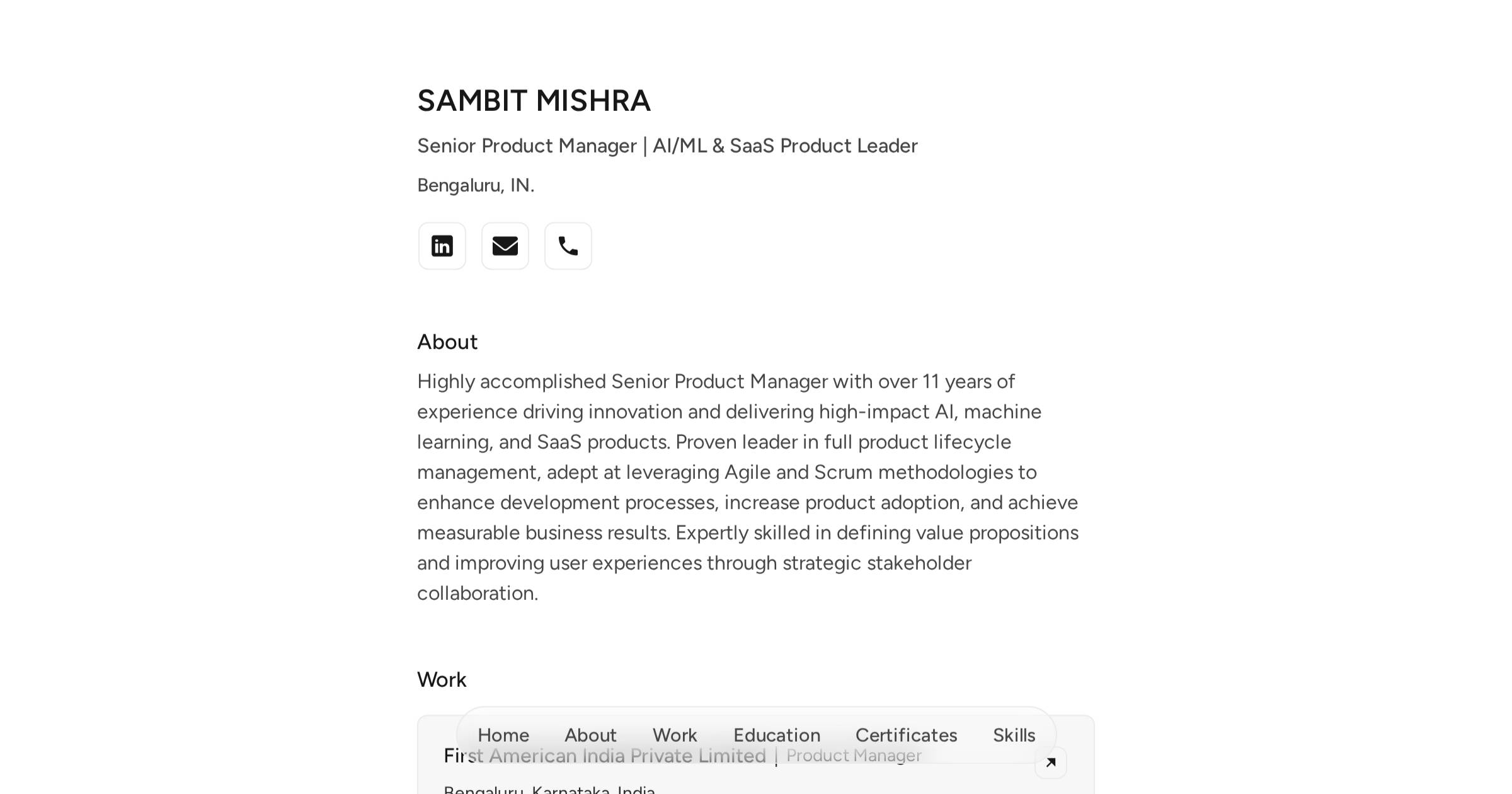Open the About nav link
The height and width of the screenshot is (794, 1512).
pyautogui.click(x=590, y=735)
